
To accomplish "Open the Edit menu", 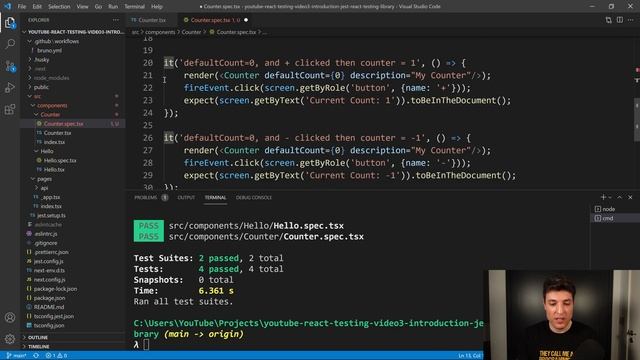I will pyautogui.click(x=37, y=7).
